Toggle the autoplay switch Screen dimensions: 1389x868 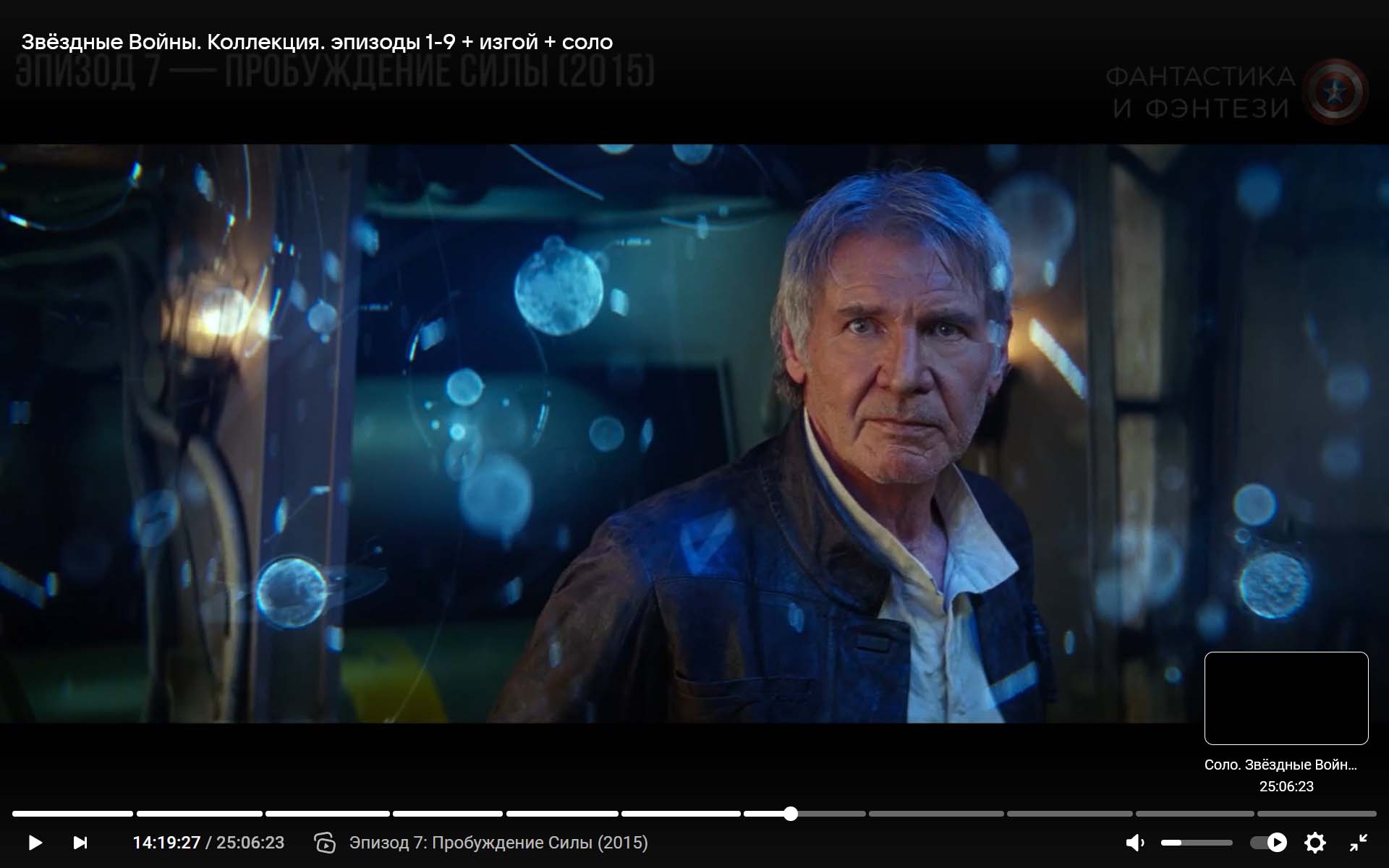click(1269, 843)
